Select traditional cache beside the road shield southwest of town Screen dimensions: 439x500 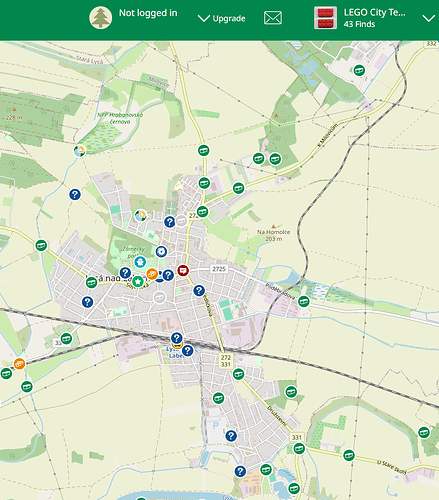[66, 338]
